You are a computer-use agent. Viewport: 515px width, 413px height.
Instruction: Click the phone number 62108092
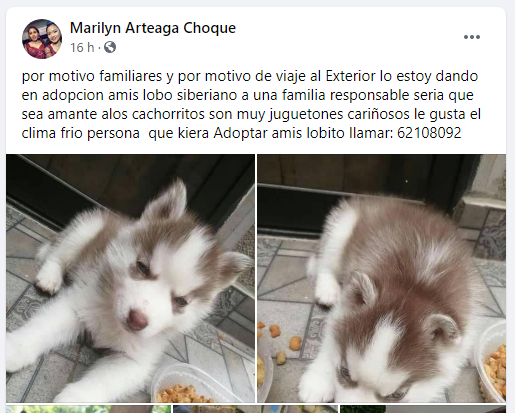pos(429,133)
